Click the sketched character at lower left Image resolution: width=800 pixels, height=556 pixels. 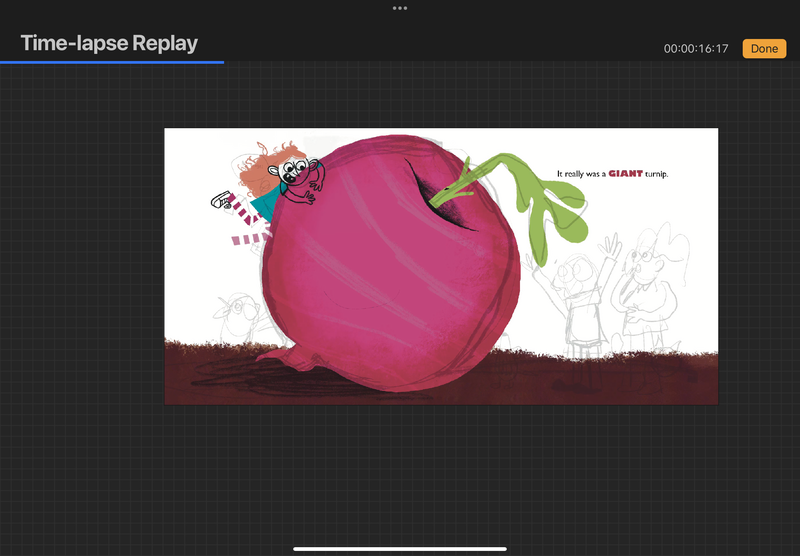pos(235,320)
